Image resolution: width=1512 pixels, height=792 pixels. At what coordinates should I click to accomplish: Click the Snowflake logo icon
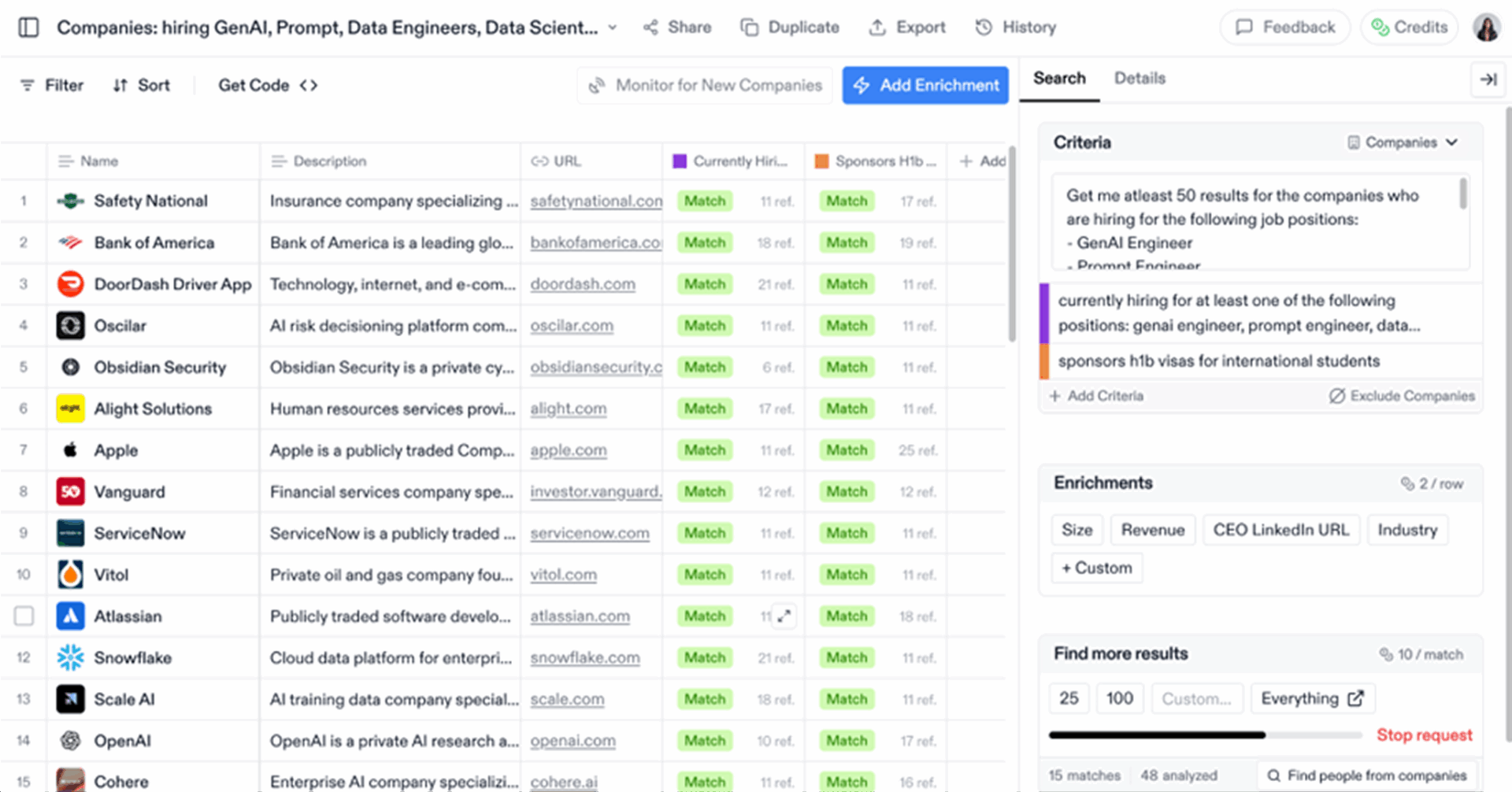(x=71, y=658)
